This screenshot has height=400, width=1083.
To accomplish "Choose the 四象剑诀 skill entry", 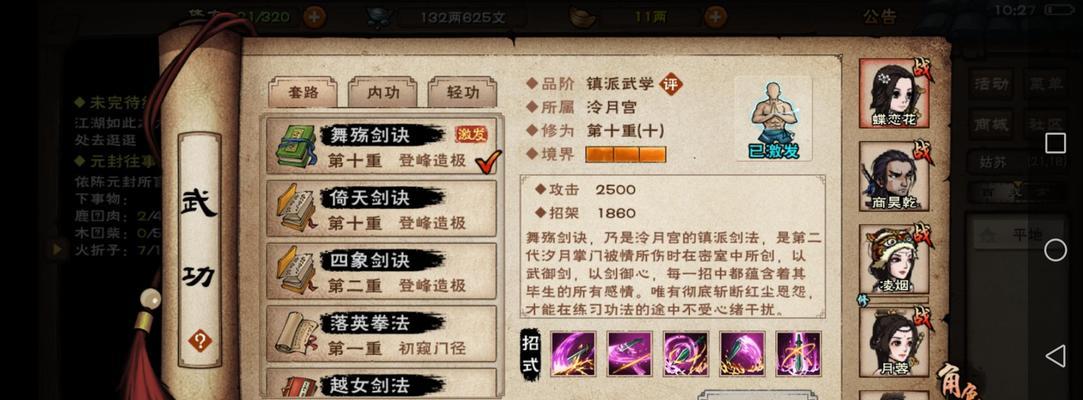I will (x=381, y=271).
